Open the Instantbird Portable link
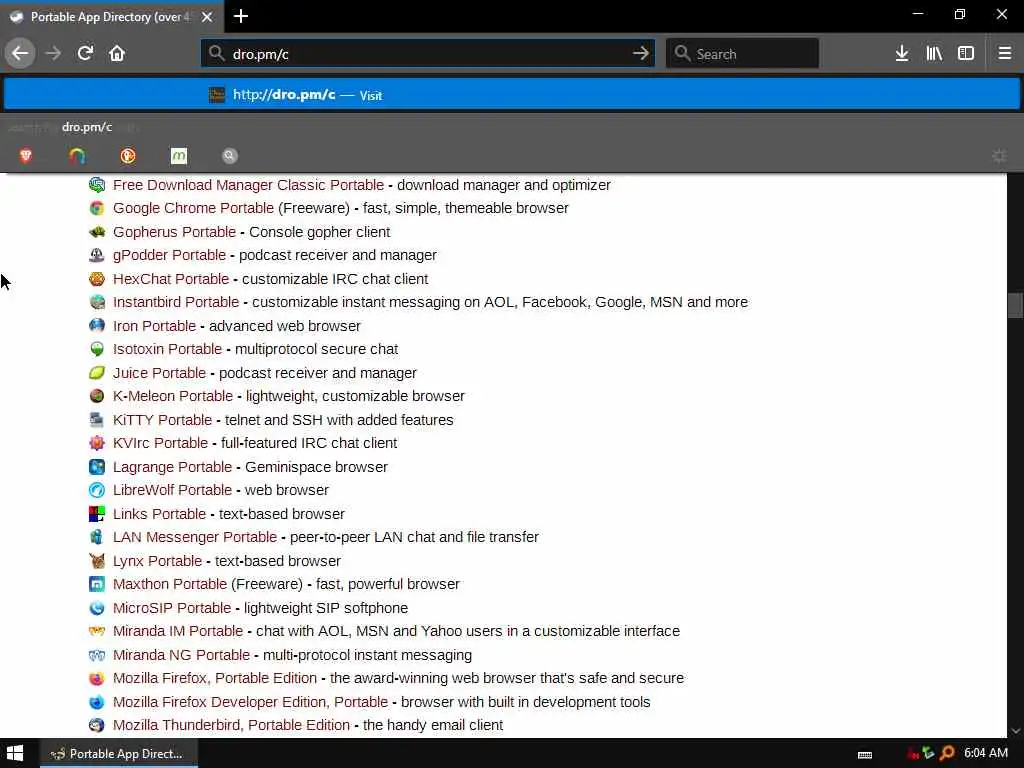This screenshot has width=1024, height=768. click(176, 302)
